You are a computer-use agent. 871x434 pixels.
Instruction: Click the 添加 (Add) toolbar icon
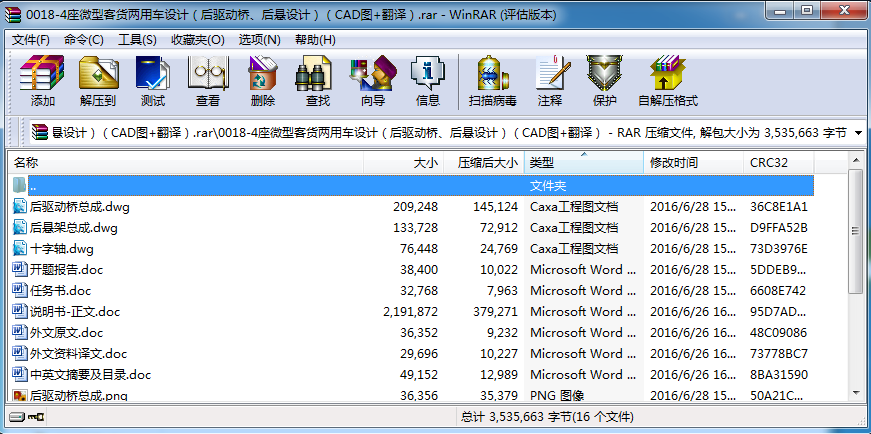pos(42,73)
